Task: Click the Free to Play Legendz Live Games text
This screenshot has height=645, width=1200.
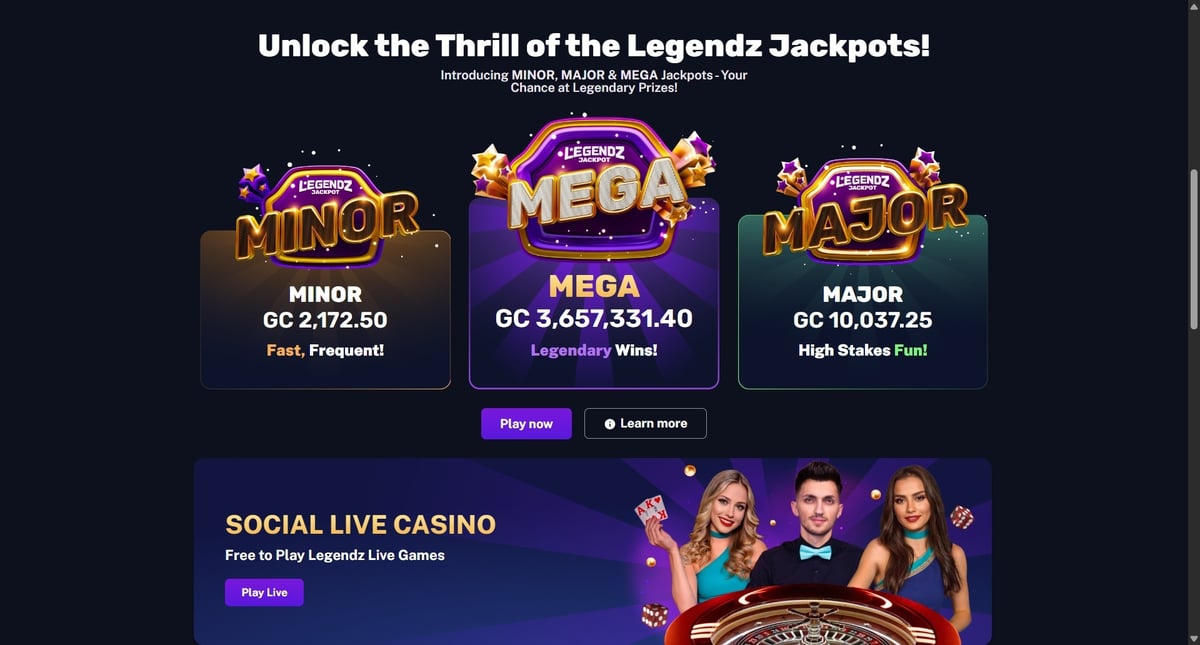Action: [335, 555]
